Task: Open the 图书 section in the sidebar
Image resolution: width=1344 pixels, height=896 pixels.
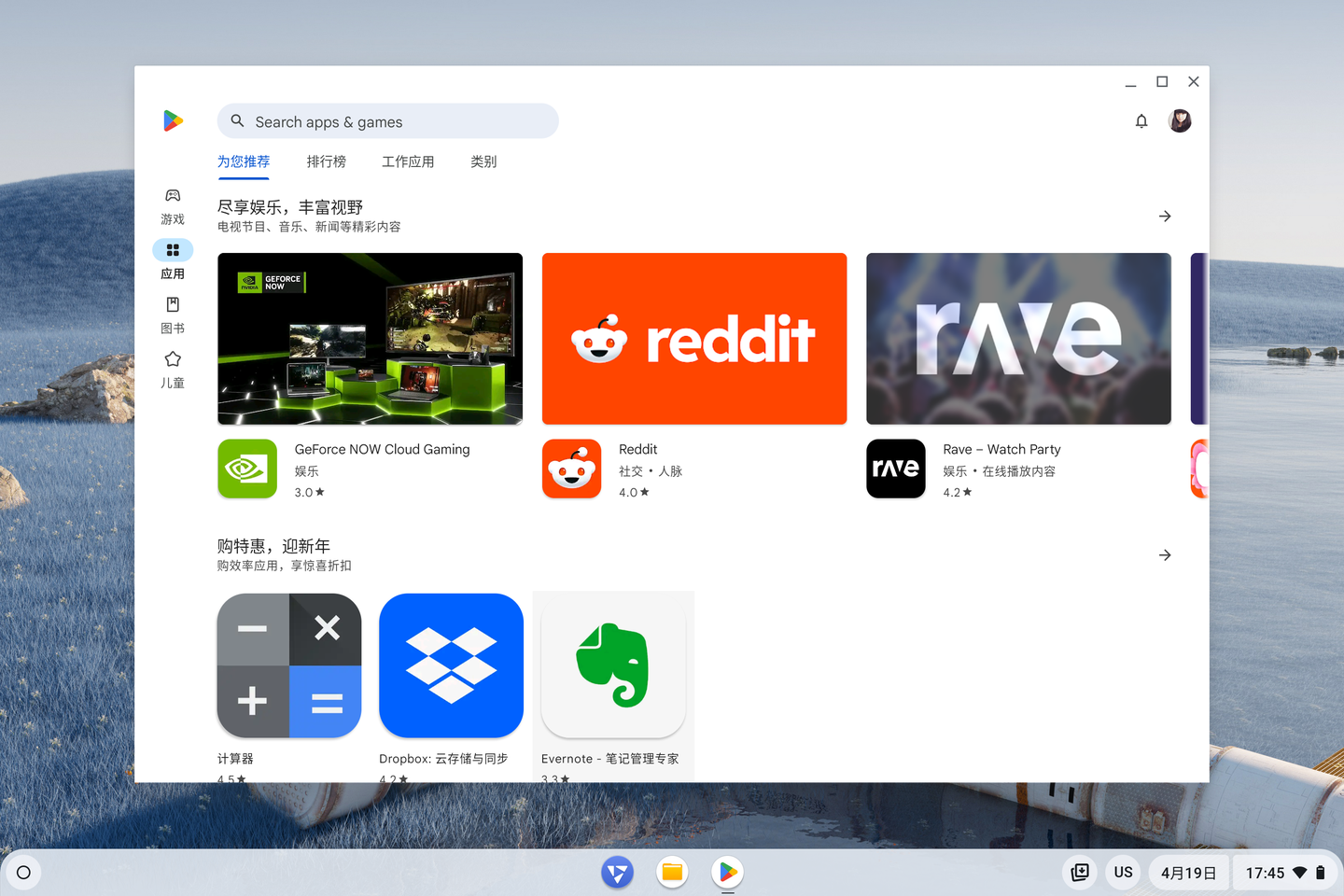Action: pyautogui.click(x=173, y=315)
